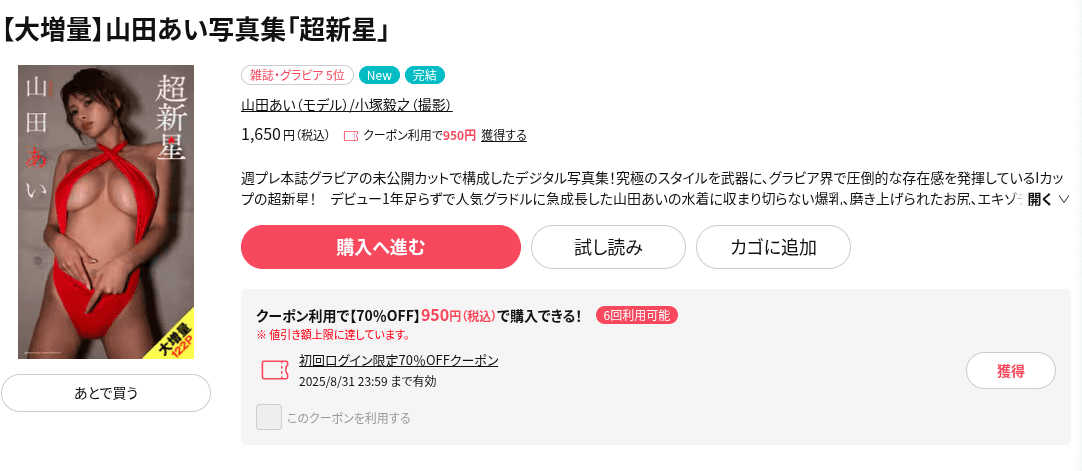Click the 完結 badge
The image size is (1082, 471).
point(424,75)
